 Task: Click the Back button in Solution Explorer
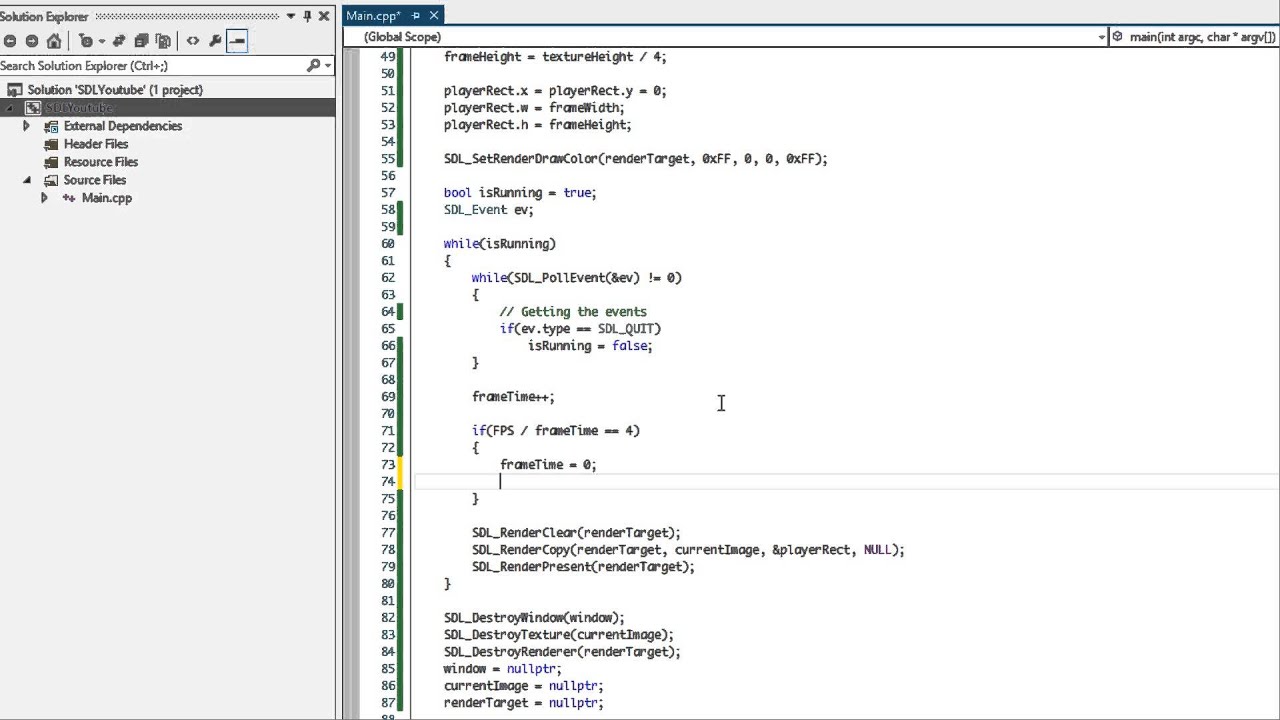point(10,41)
